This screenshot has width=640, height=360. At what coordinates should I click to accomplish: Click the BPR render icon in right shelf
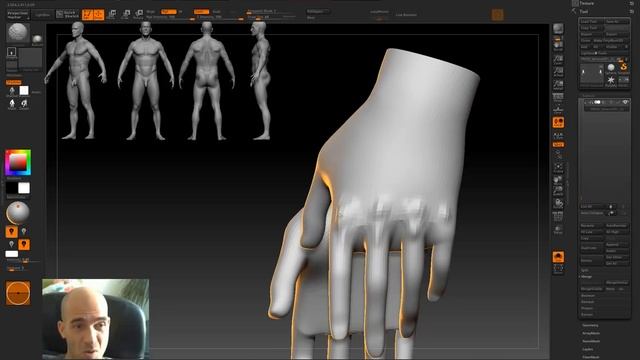click(558, 29)
